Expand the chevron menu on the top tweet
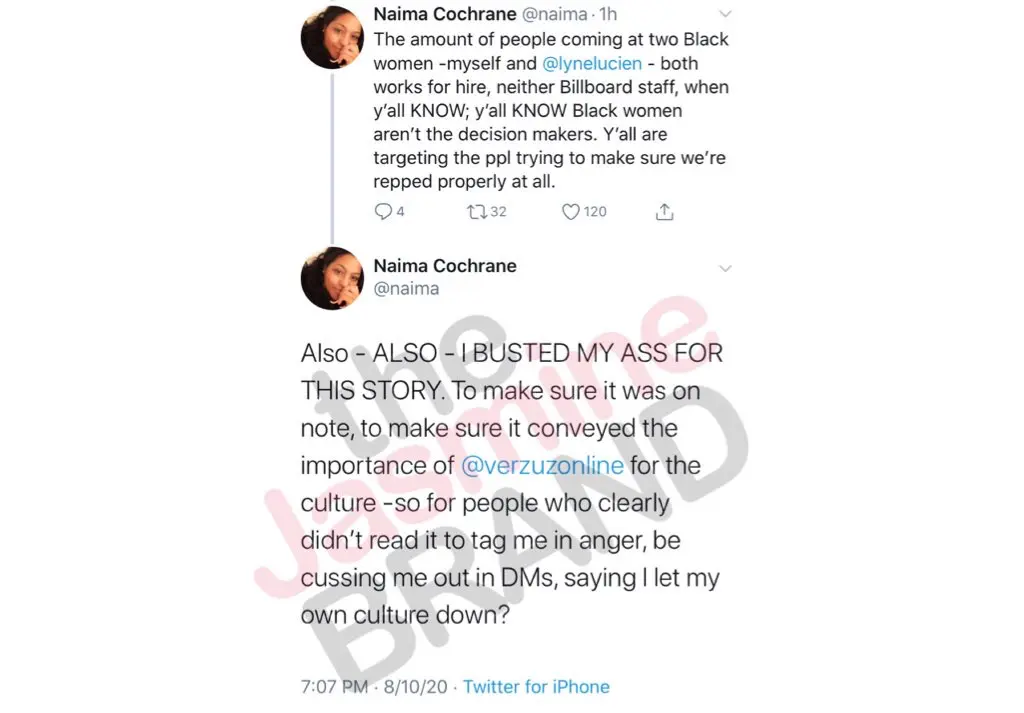 (x=726, y=15)
